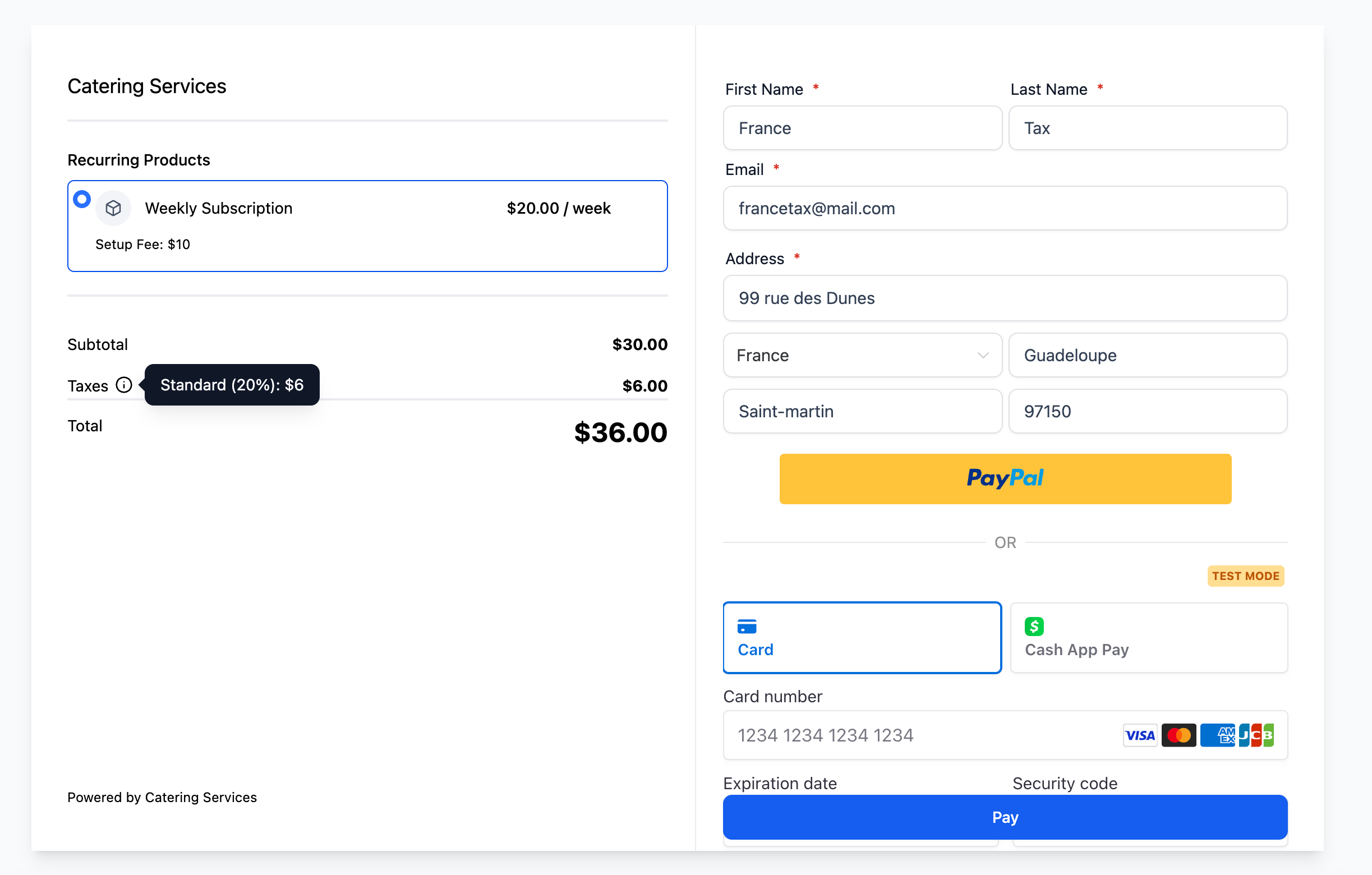This screenshot has width=1372, height=875.
Task: Switch to the Card payment tab
Action: (862, 637)
